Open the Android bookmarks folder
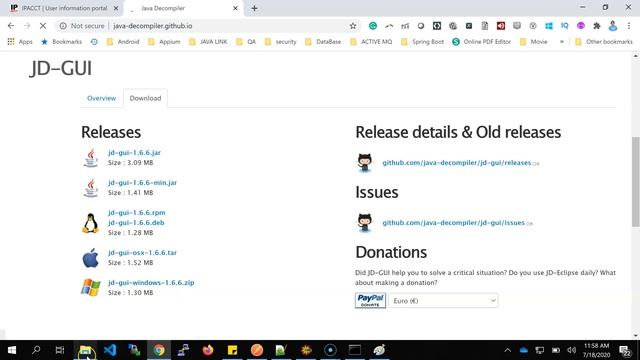Viewport: 640px width, 360px height. click(123, 42)
